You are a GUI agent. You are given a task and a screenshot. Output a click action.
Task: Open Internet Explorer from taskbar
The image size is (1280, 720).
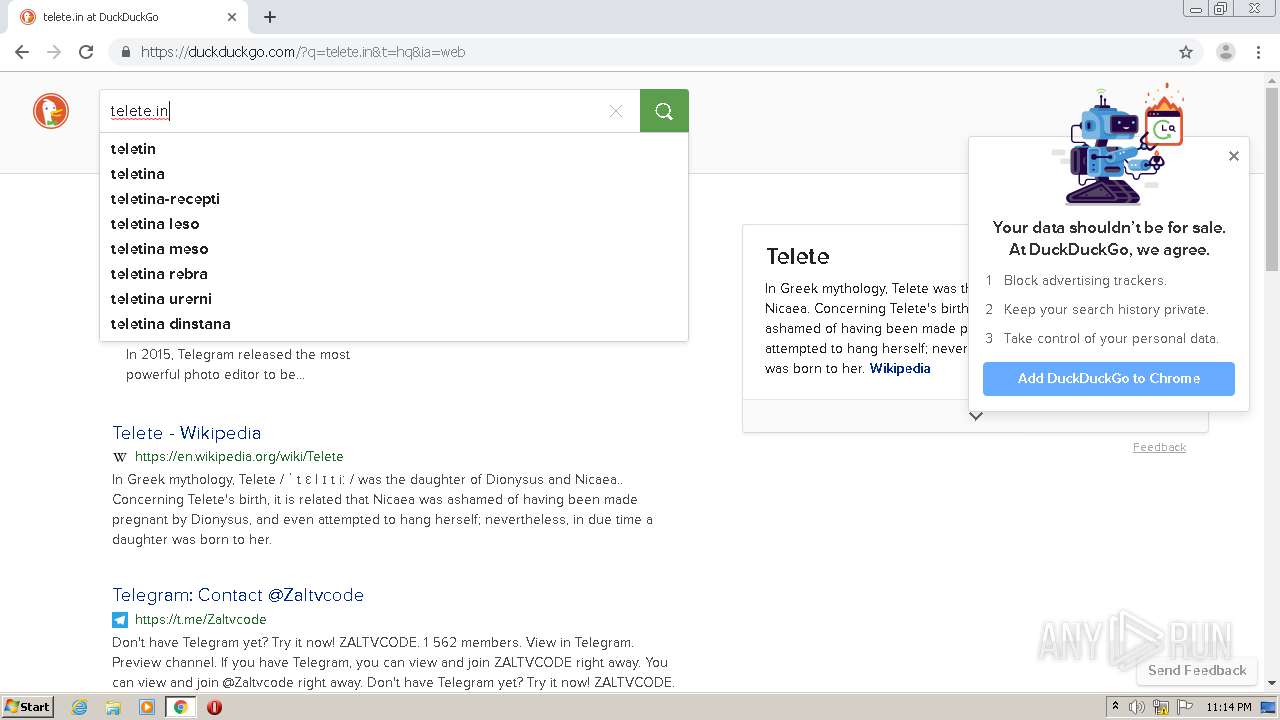tap(80, 707)
